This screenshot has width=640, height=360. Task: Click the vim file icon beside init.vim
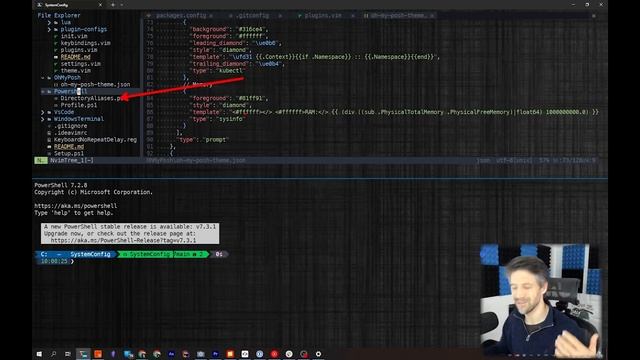[x=56, y=36]
